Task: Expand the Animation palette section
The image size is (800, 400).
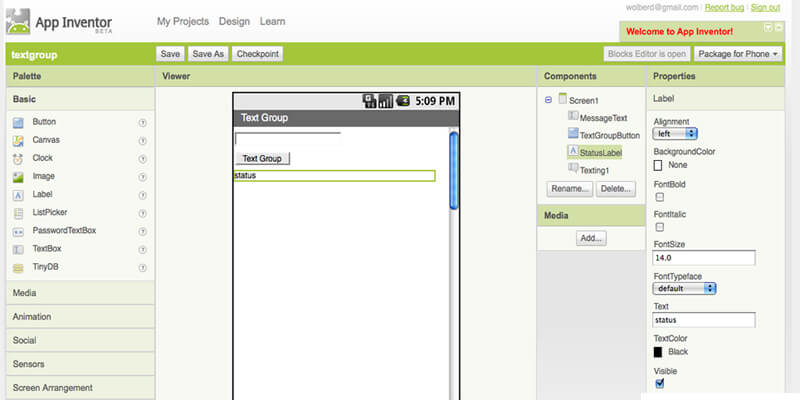Action: click(x=80, y=316)
